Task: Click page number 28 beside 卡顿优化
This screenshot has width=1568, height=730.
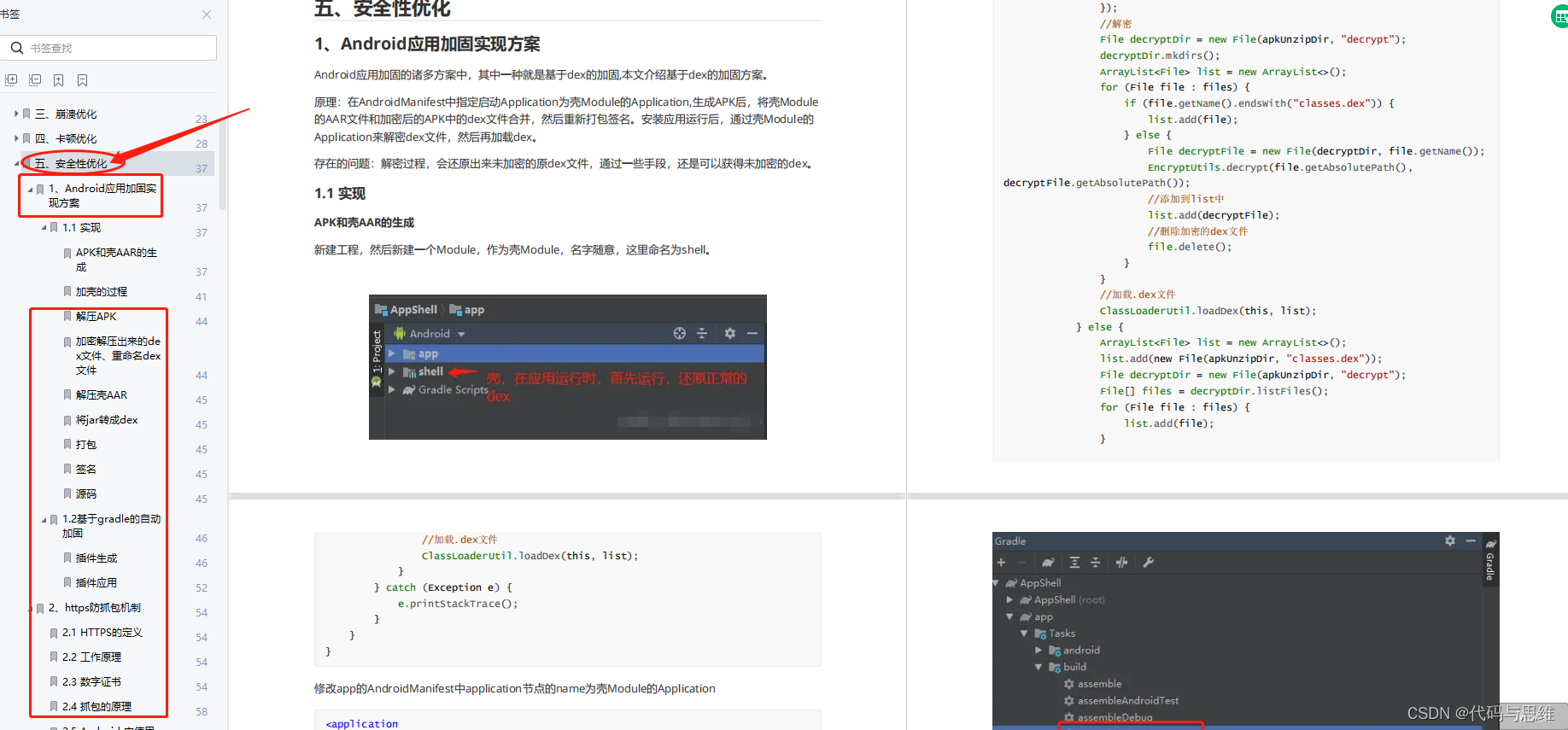Action: 202,143
